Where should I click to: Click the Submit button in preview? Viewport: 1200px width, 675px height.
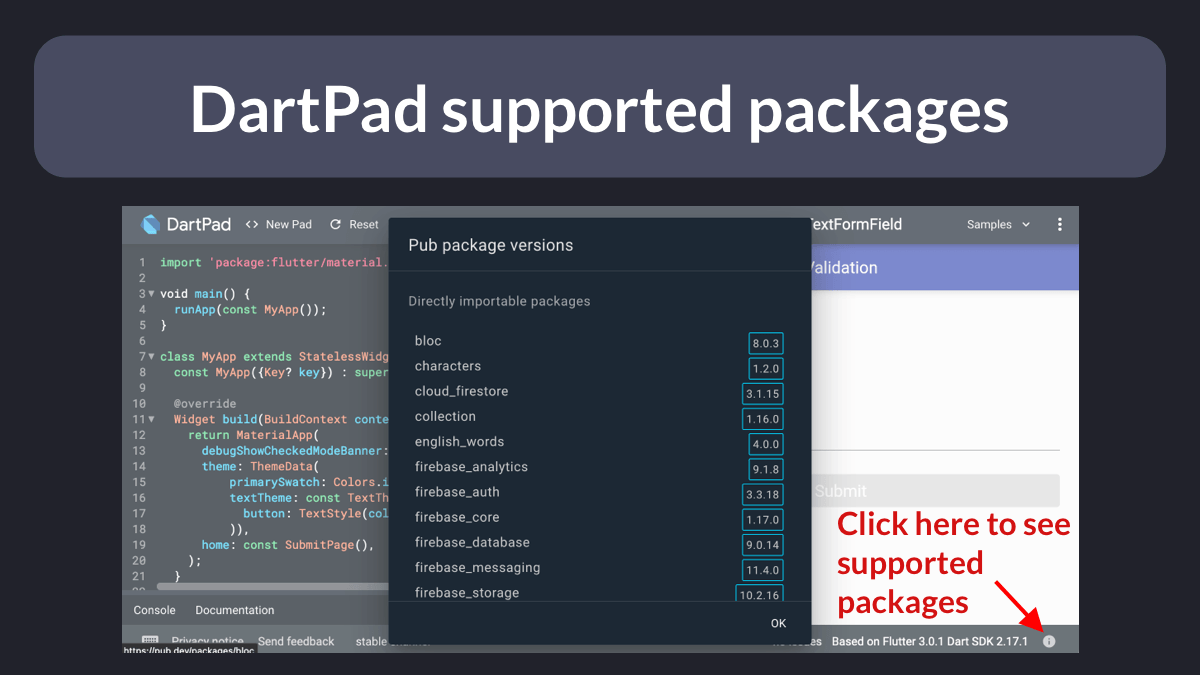coord(934,490)
